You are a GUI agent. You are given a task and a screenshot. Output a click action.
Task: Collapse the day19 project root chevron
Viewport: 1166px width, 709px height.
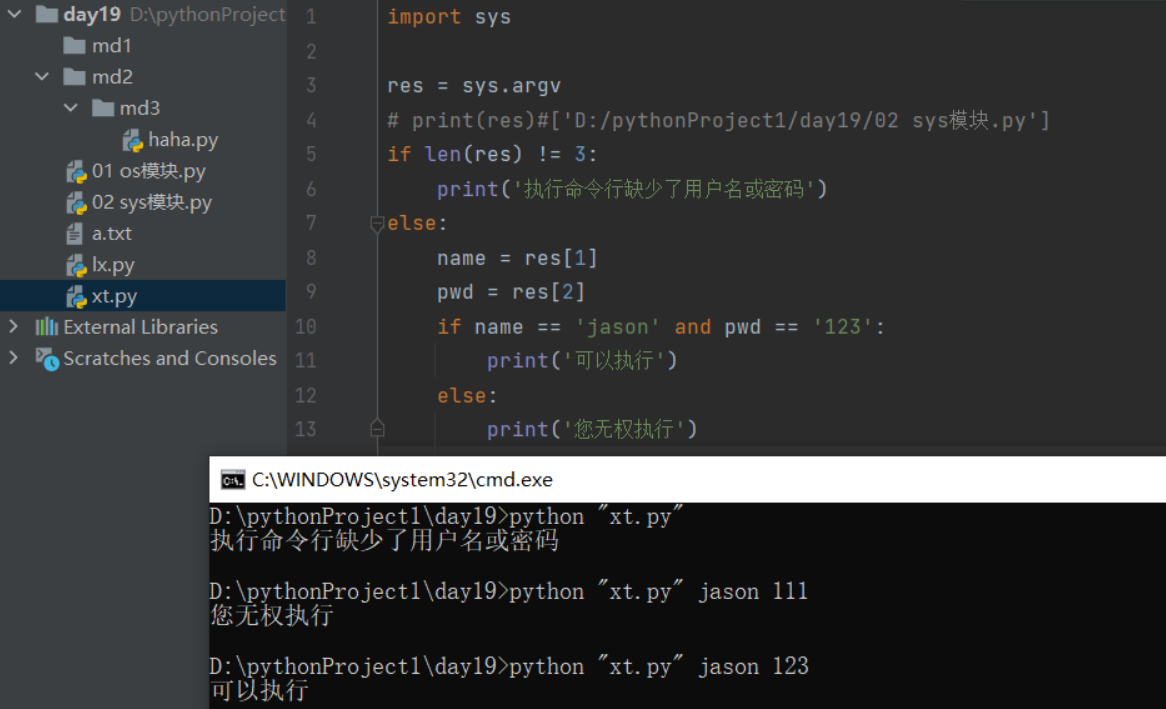point(14,14)
